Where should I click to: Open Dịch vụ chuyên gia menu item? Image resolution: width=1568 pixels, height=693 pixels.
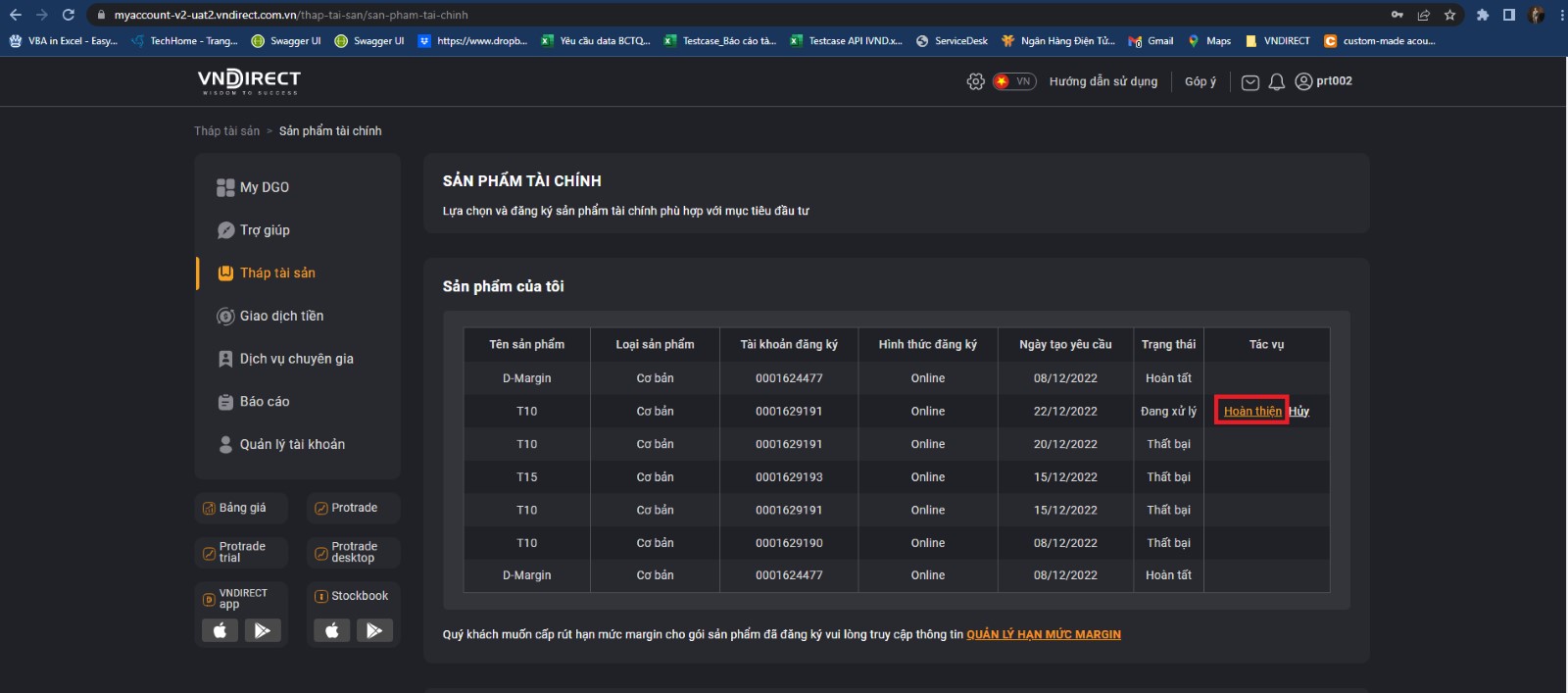(285, 359)
